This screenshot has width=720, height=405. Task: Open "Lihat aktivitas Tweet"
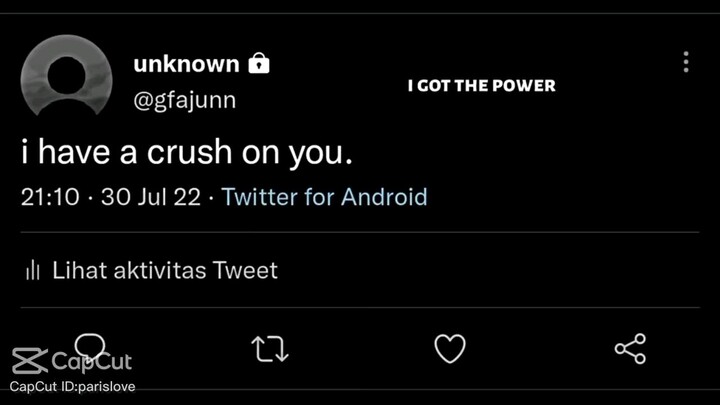pyautogui.click(x=164, y=270)
